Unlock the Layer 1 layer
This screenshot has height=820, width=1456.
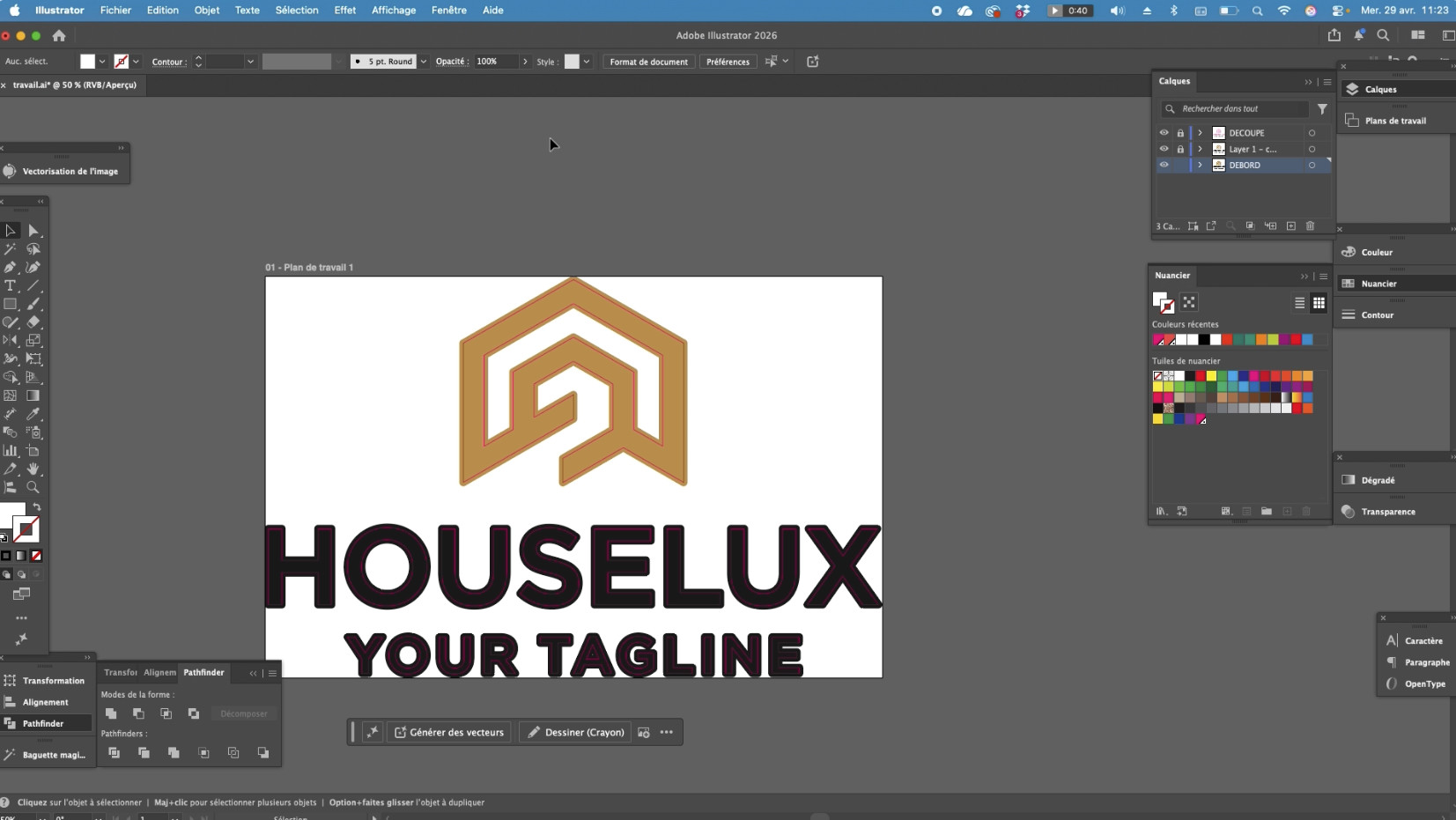[x=1180, y=149]
